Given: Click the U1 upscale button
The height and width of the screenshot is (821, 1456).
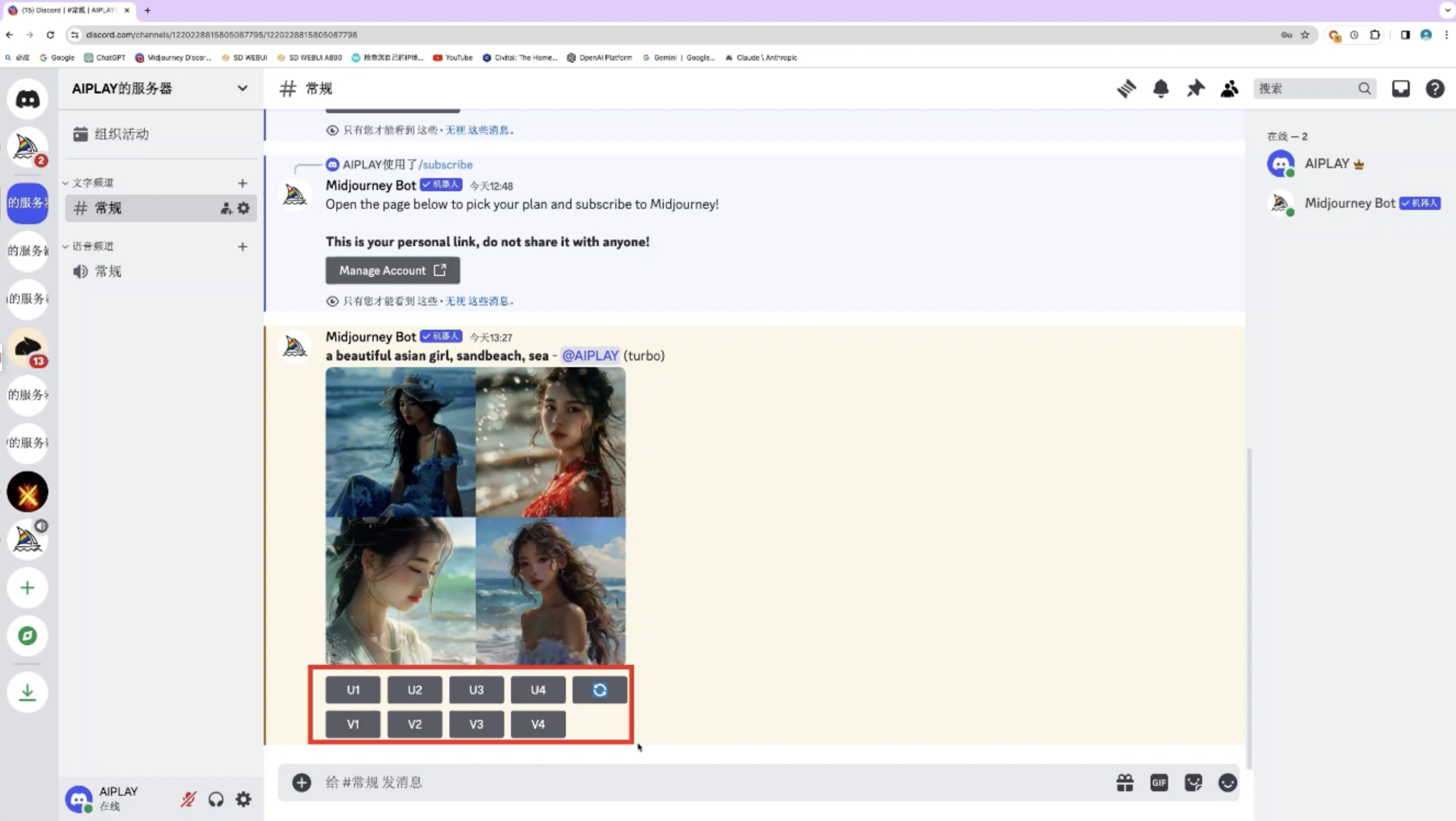Looking at the screenshot, I should (x=353, y=690).
